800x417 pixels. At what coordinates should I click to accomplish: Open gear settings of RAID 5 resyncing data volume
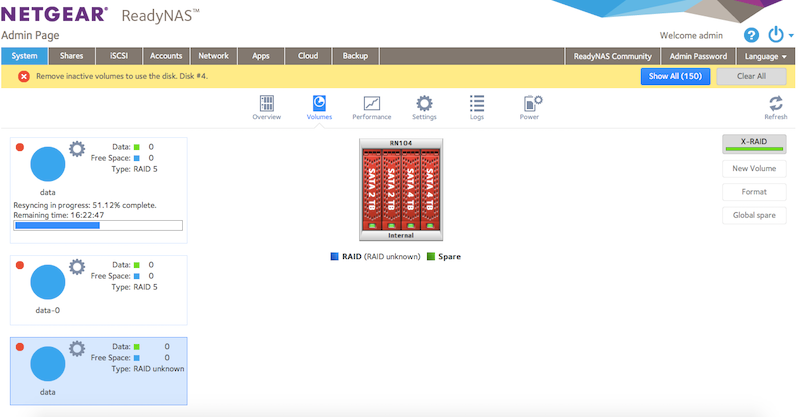(x=77, y=149)
